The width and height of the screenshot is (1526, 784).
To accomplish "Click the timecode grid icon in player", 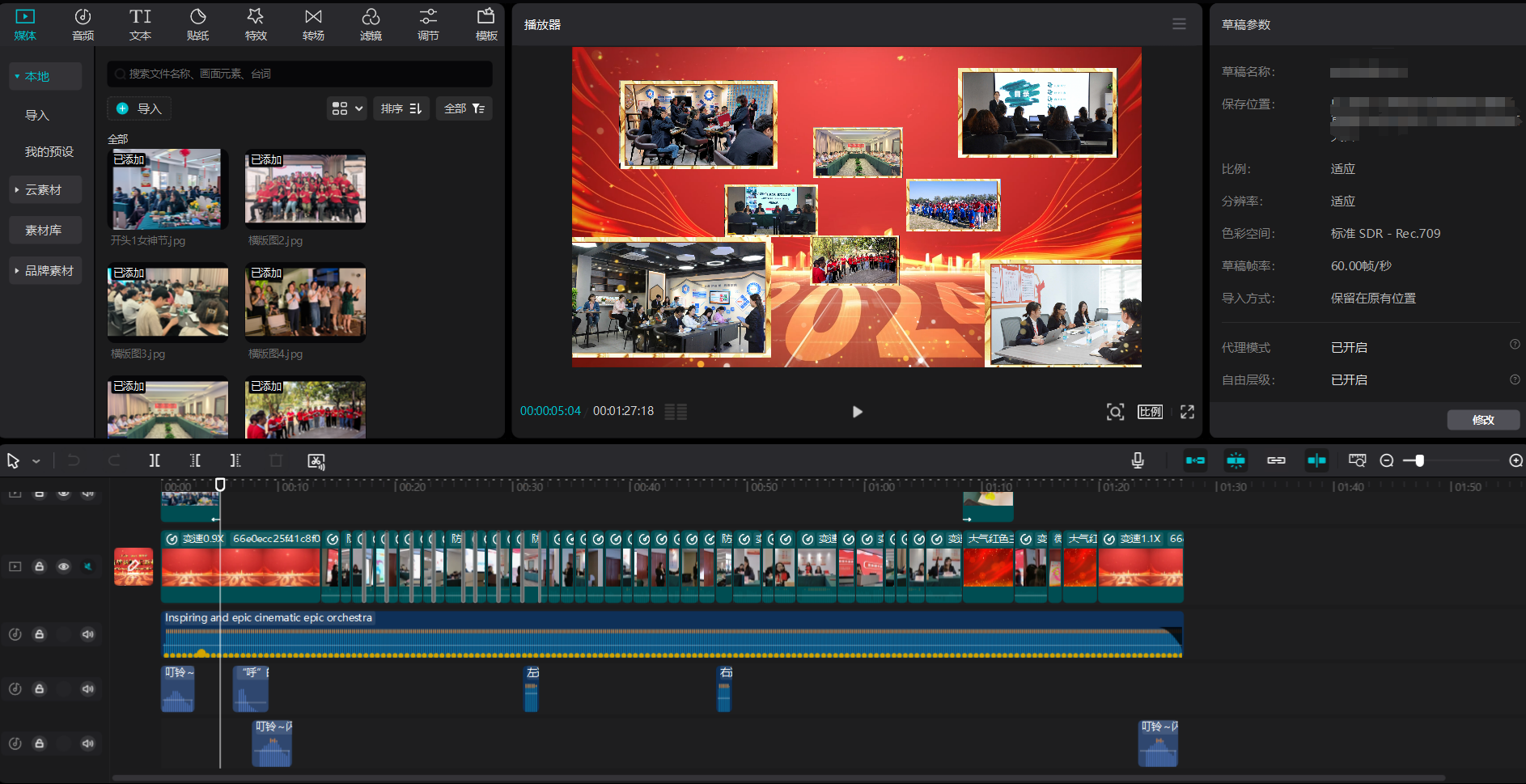I will (676, 412).
